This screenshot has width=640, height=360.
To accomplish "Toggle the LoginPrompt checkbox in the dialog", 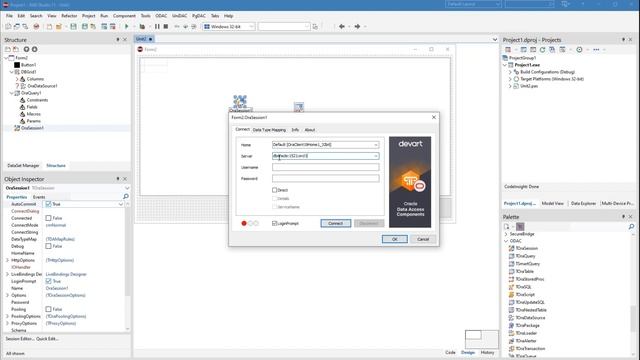I will pos(275,223).
